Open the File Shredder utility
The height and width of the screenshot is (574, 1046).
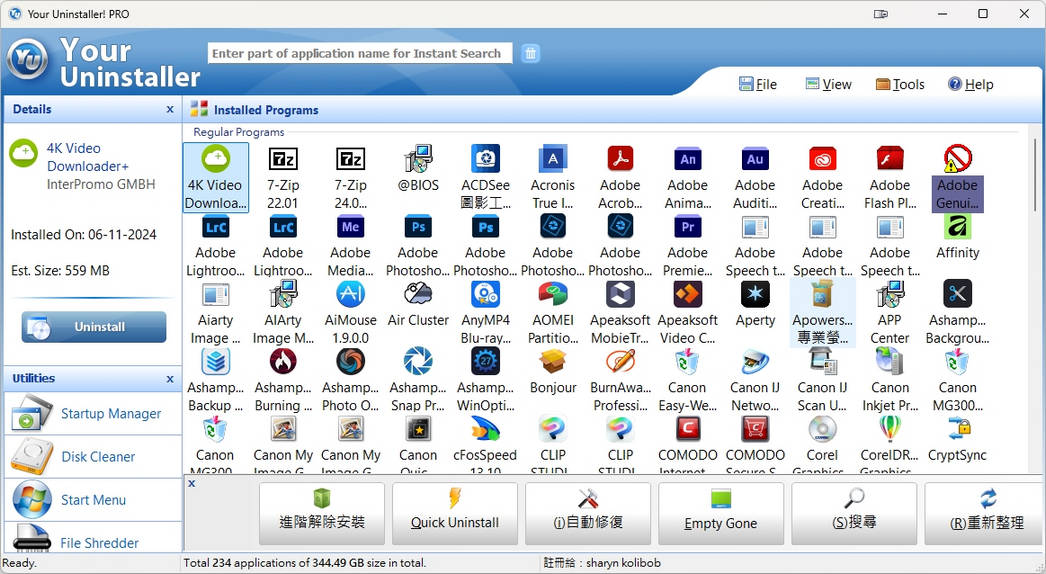tap(93, 538)
